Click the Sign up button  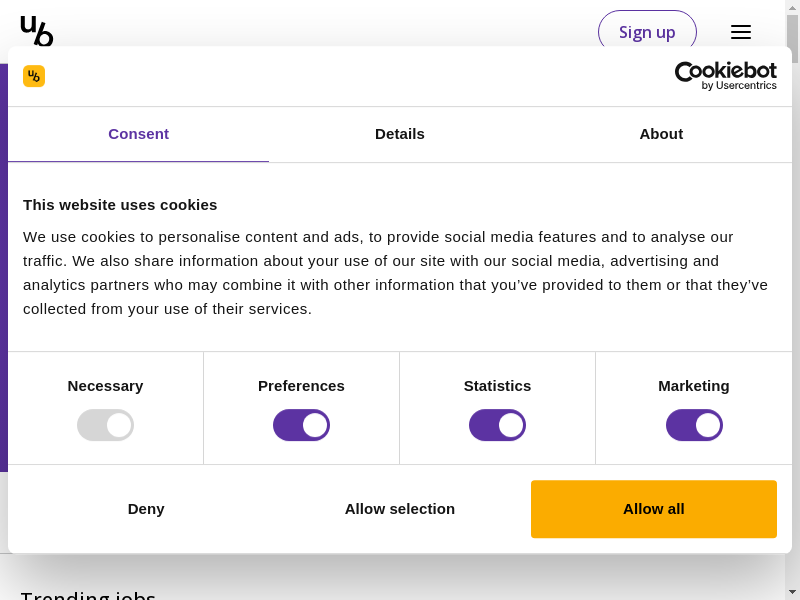tap(647, 32)
